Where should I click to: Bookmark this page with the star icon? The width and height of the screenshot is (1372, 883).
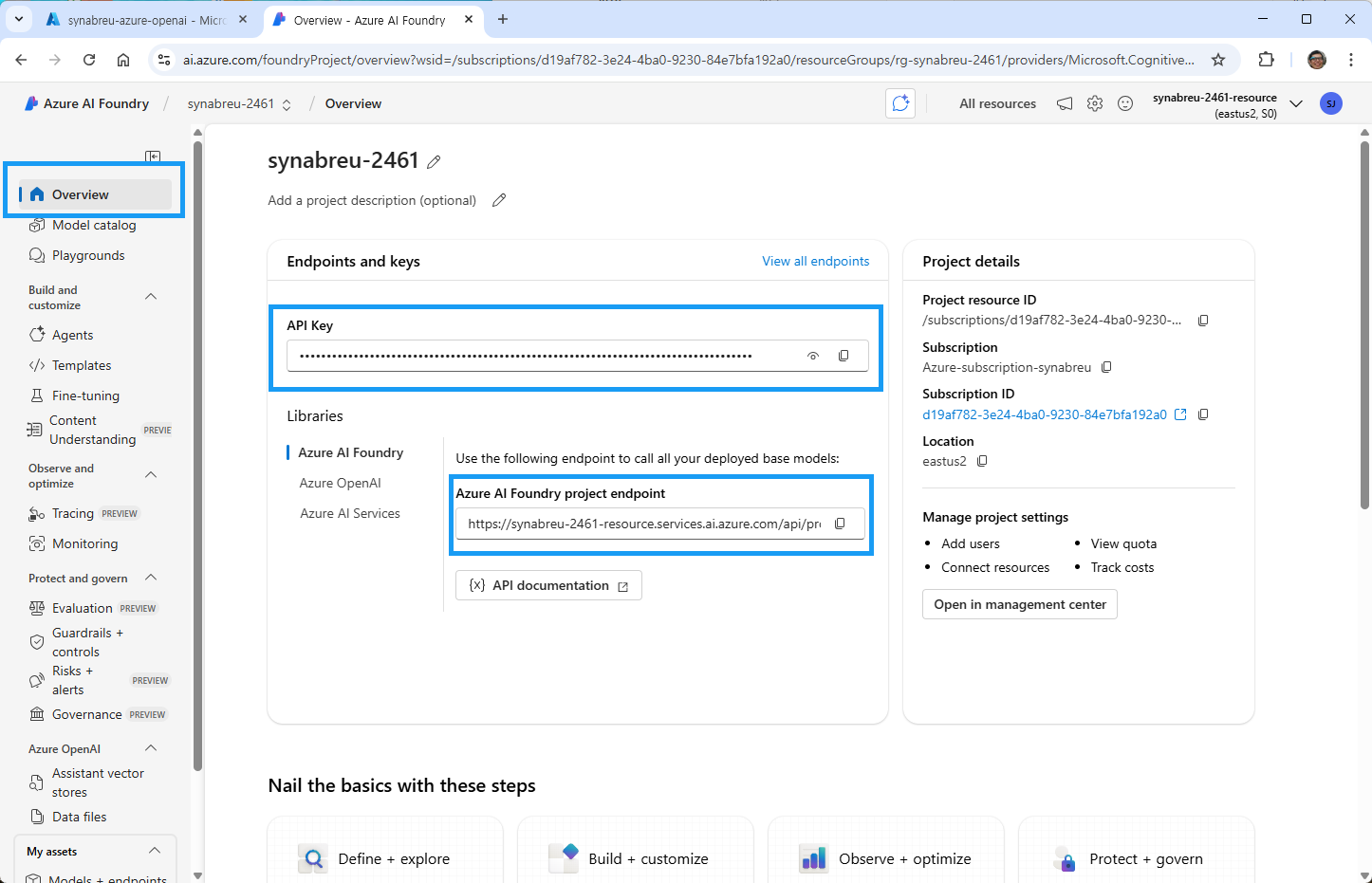coord(1218,60)
